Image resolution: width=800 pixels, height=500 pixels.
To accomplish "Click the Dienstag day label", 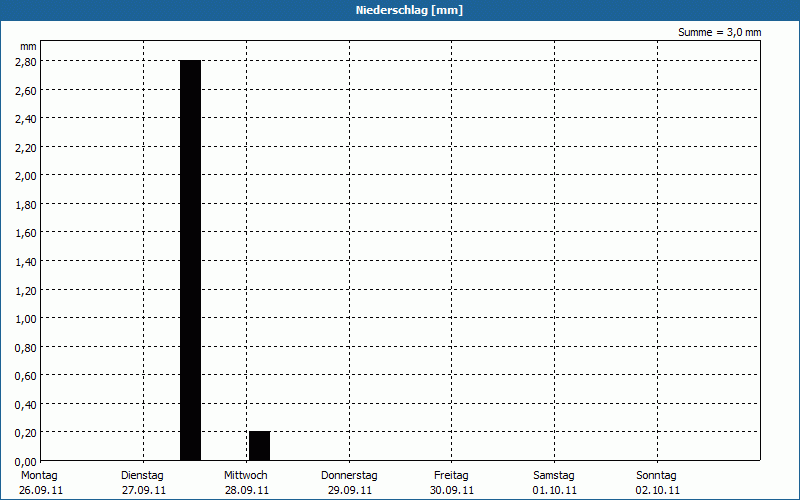I will pos(142,476).
